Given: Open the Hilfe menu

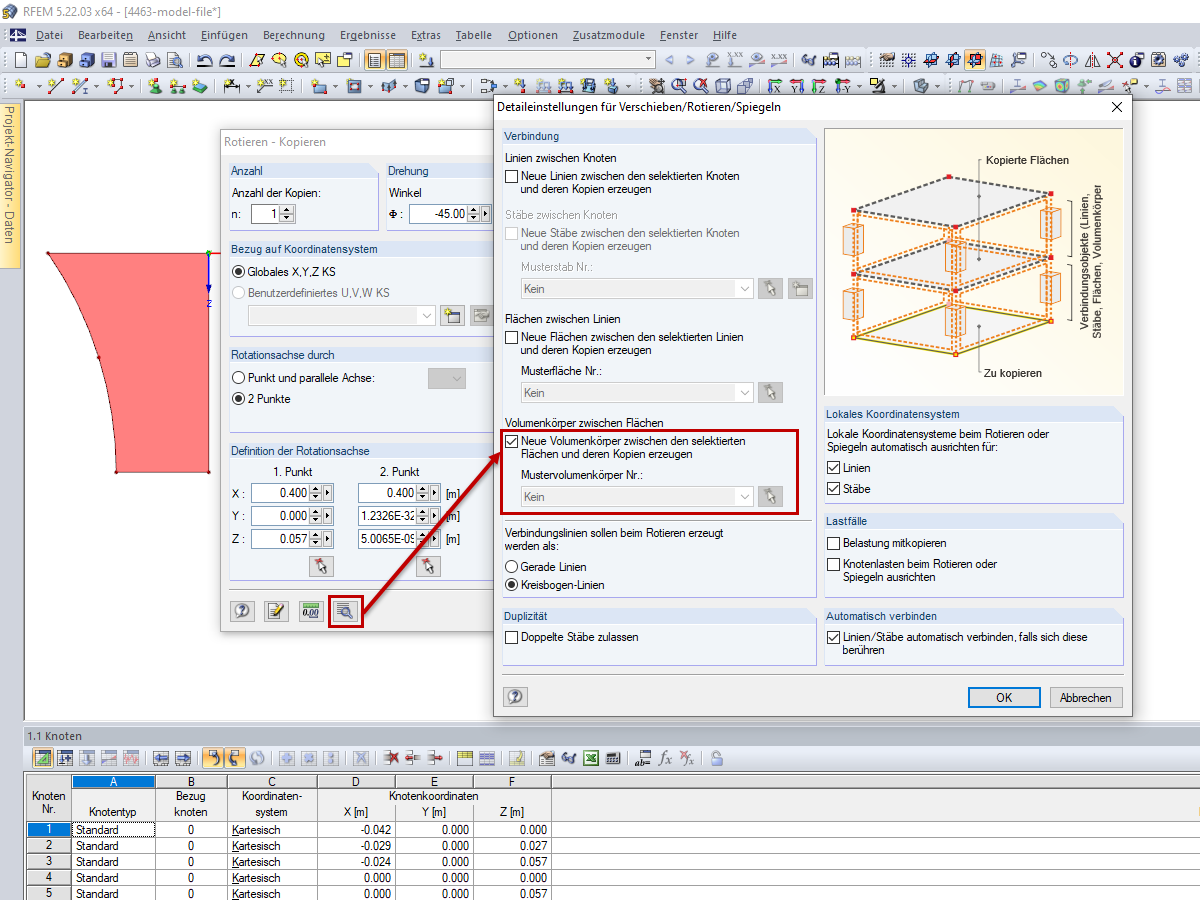Looking at the screenshot, I should pos(725,35).
